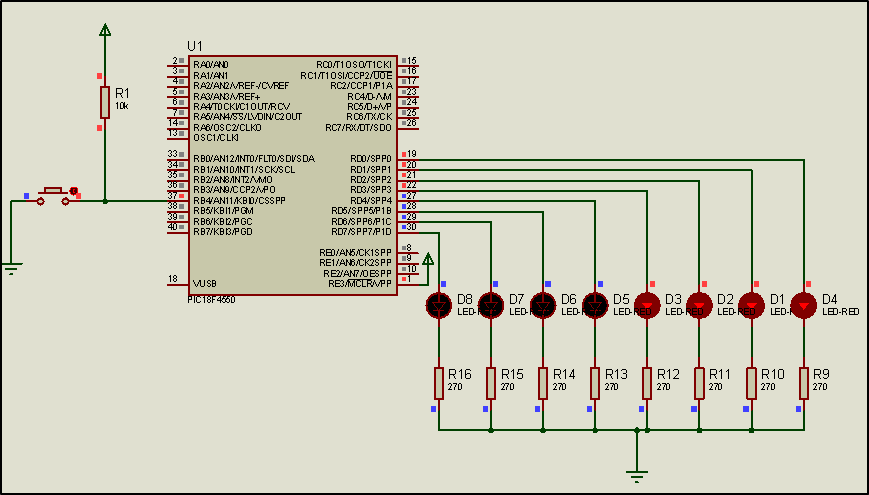
Task: Click LED D8 symbol
Action: tap(438, 305)
